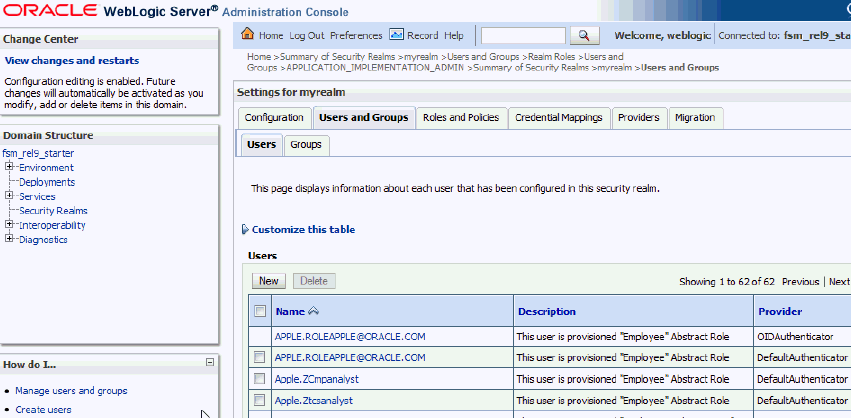Toggle the select-all users header checkbox

click(260, 312)
